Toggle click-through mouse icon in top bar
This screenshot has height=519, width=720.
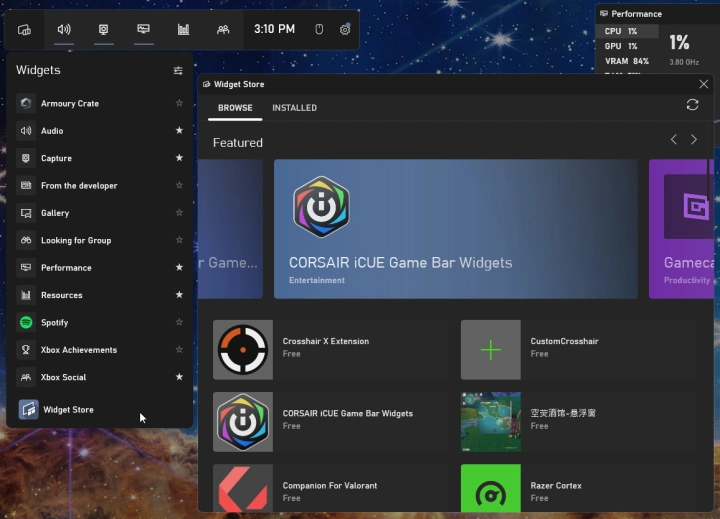(x=318, y=29)
